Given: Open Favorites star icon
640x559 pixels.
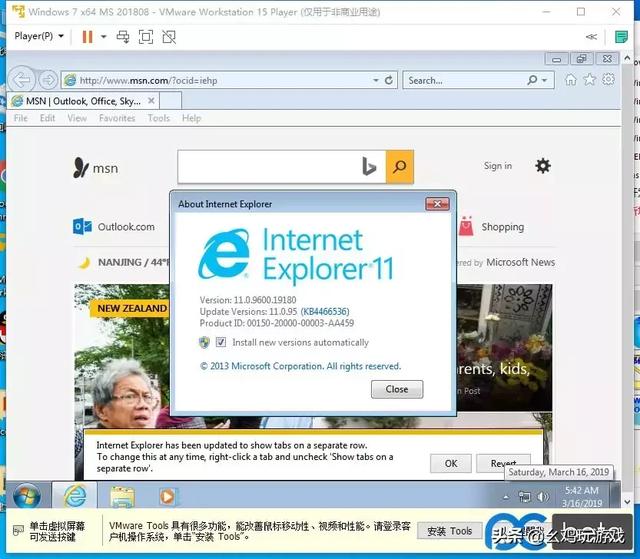Looking at the screenshot, I should point(589,80).
